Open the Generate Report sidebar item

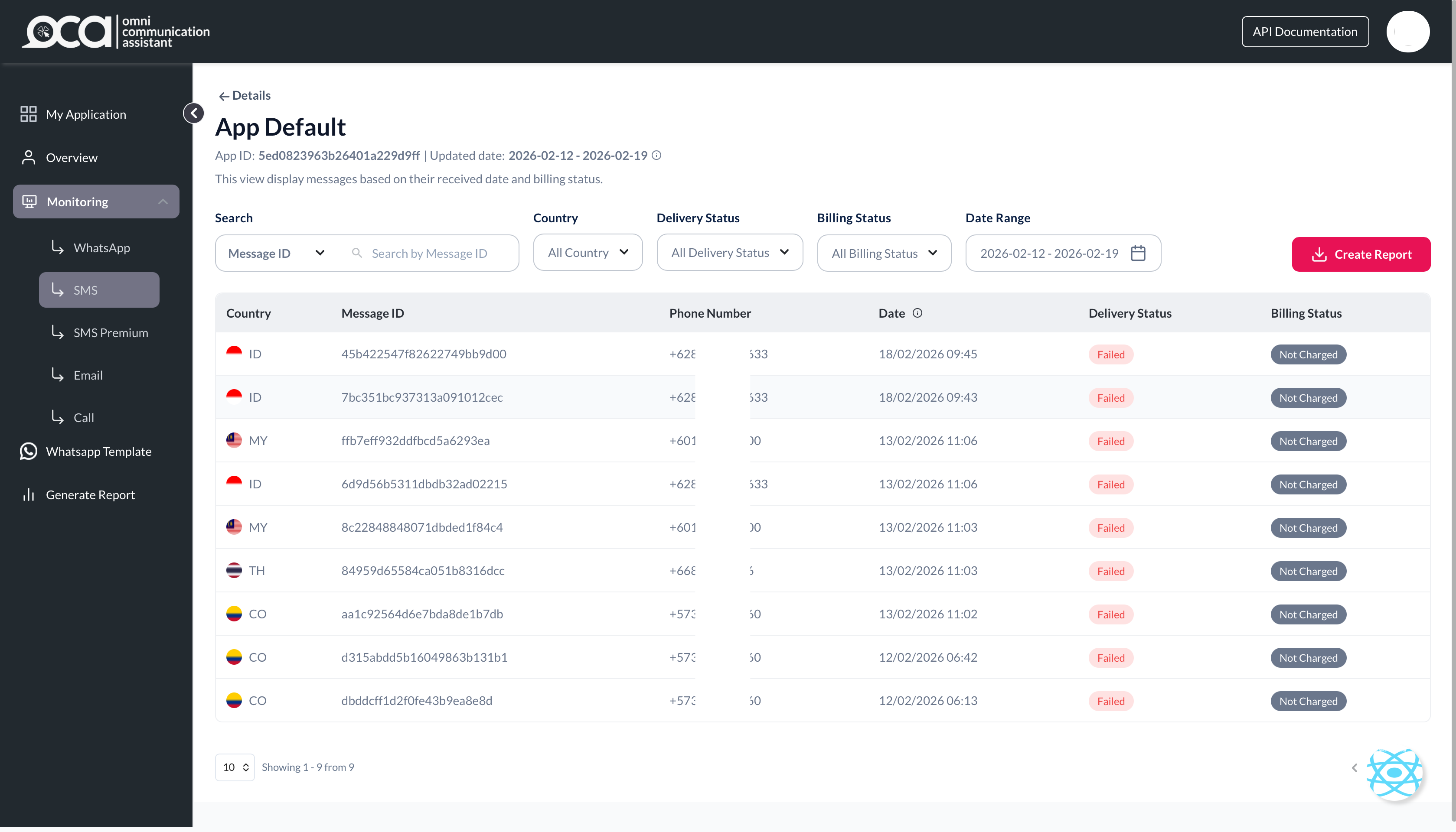[90, 495]
